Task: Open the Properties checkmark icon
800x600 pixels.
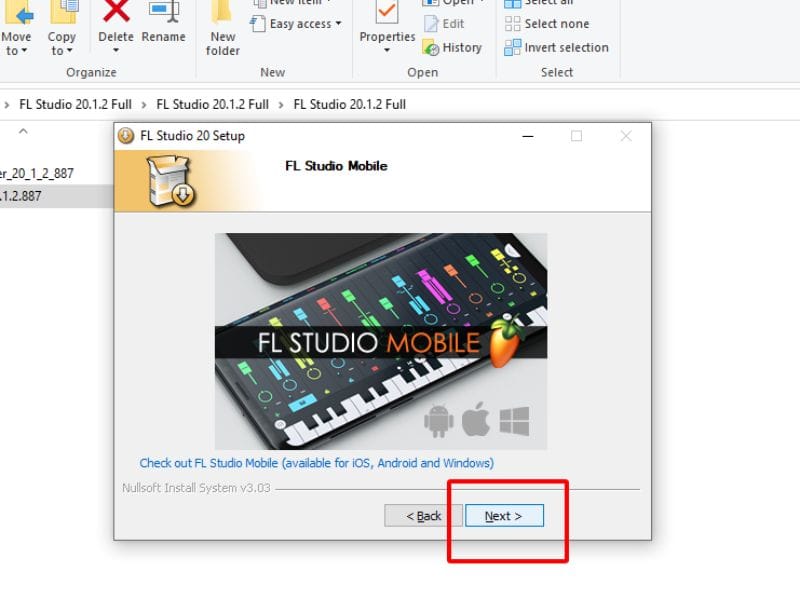Action: coord(387,11)
